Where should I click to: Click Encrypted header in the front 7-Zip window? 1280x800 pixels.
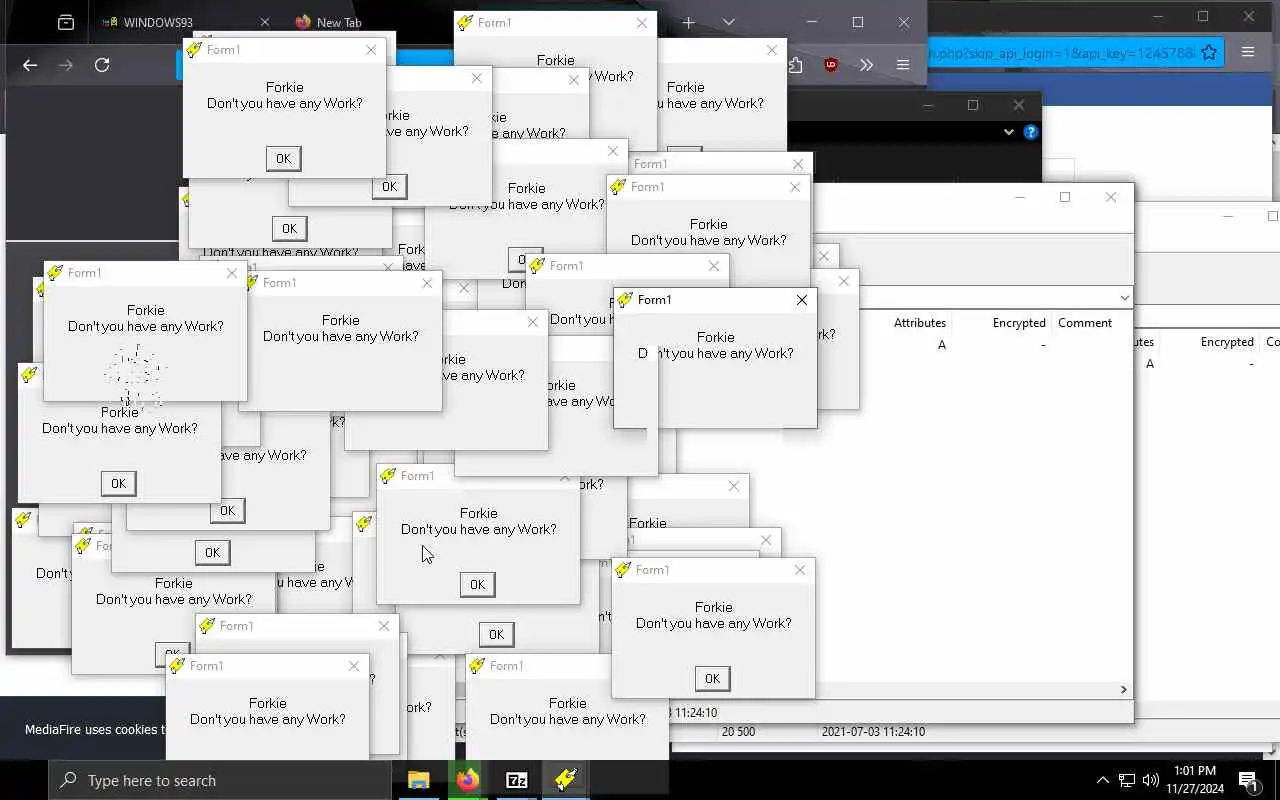point(1019,323)
